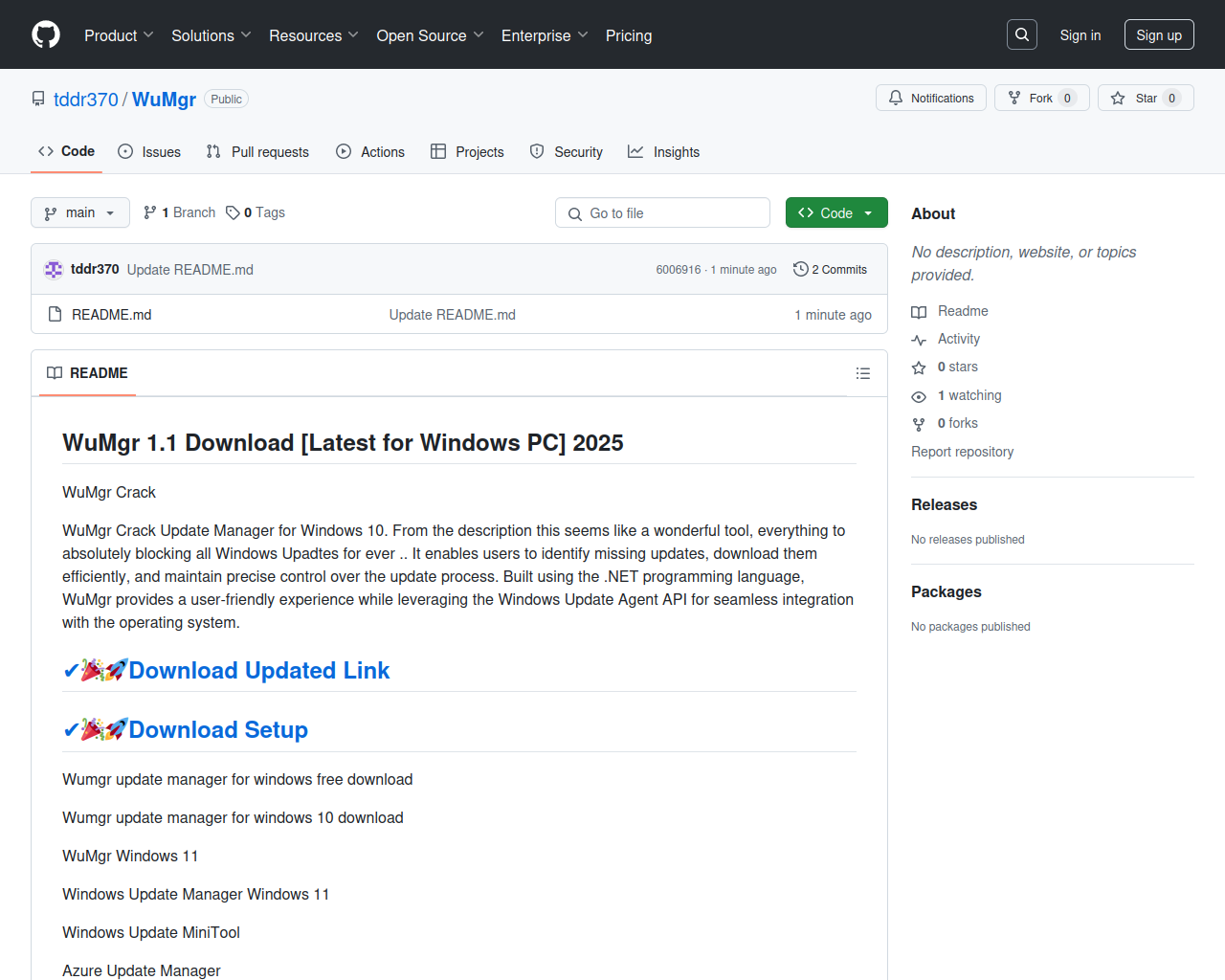Click the book icon beside Readme in About
The height and width of the screenshot is (980, 1225).
coord(919,312)
